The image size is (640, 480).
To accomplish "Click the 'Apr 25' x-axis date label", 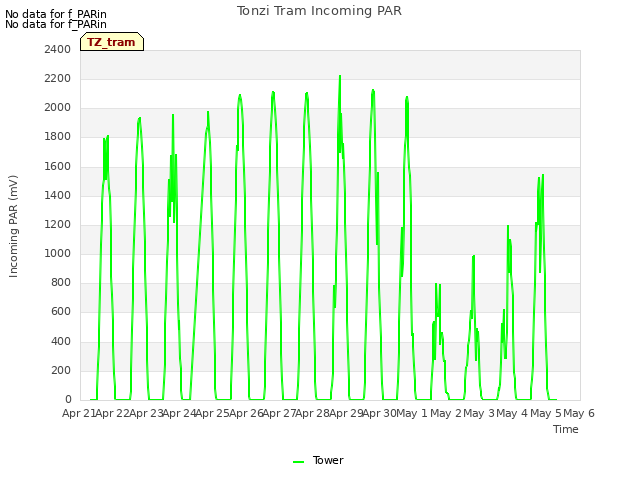I will [x=212, y=413].
